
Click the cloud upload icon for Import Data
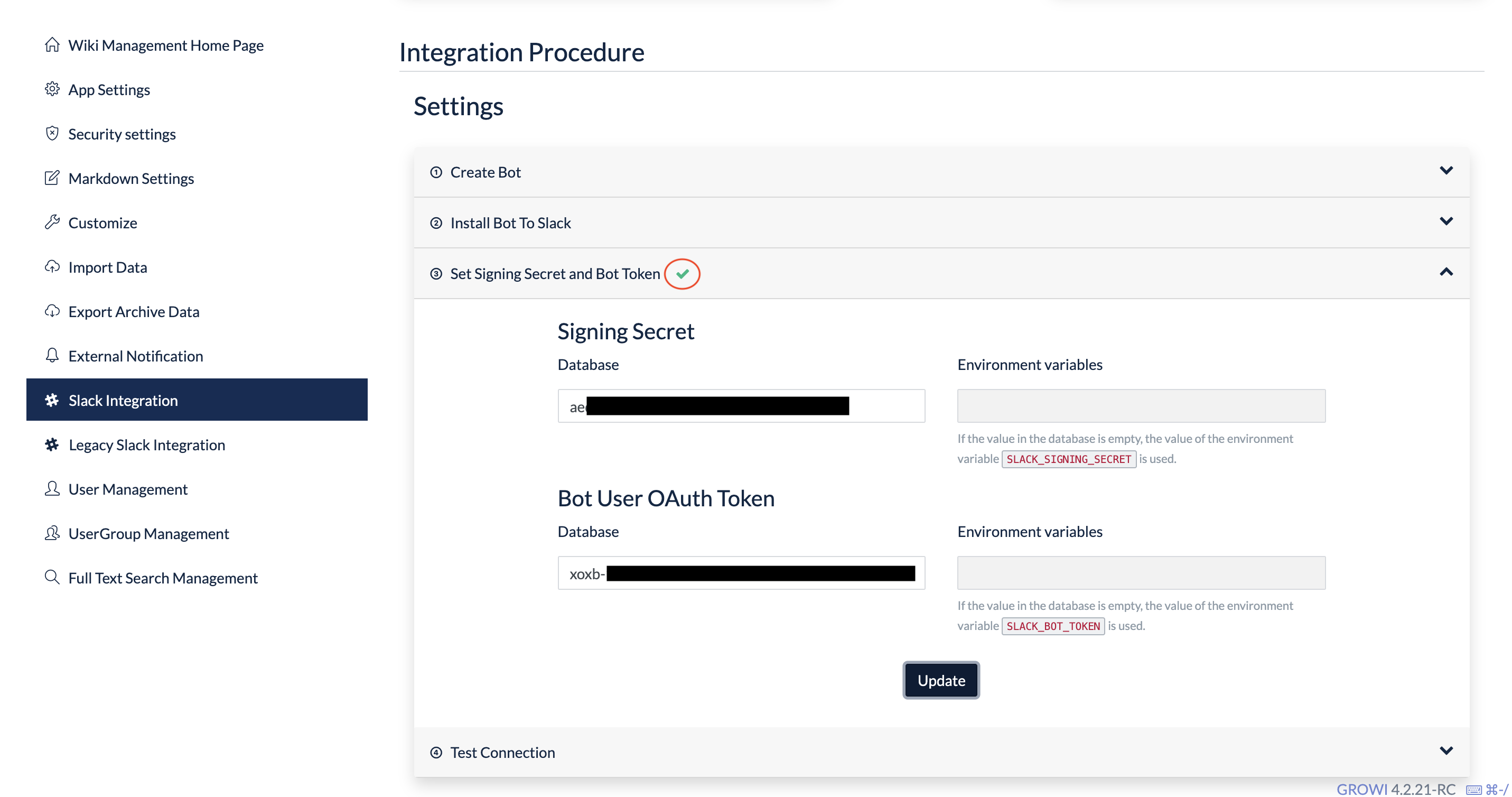tap(52, 267)
